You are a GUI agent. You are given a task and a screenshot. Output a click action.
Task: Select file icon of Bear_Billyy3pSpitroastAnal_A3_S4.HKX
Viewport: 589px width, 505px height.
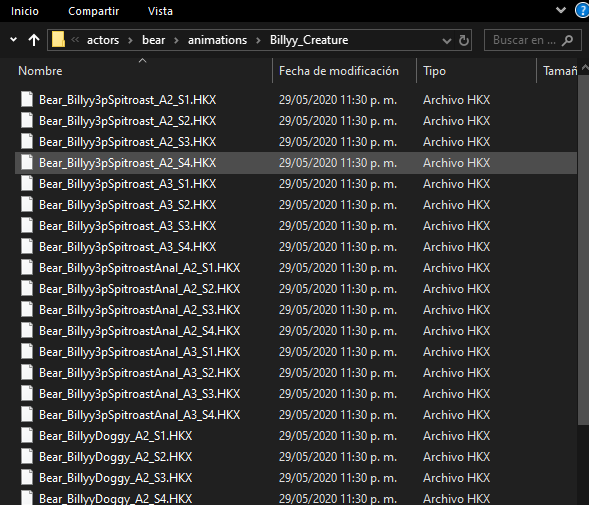click(27, 415)
